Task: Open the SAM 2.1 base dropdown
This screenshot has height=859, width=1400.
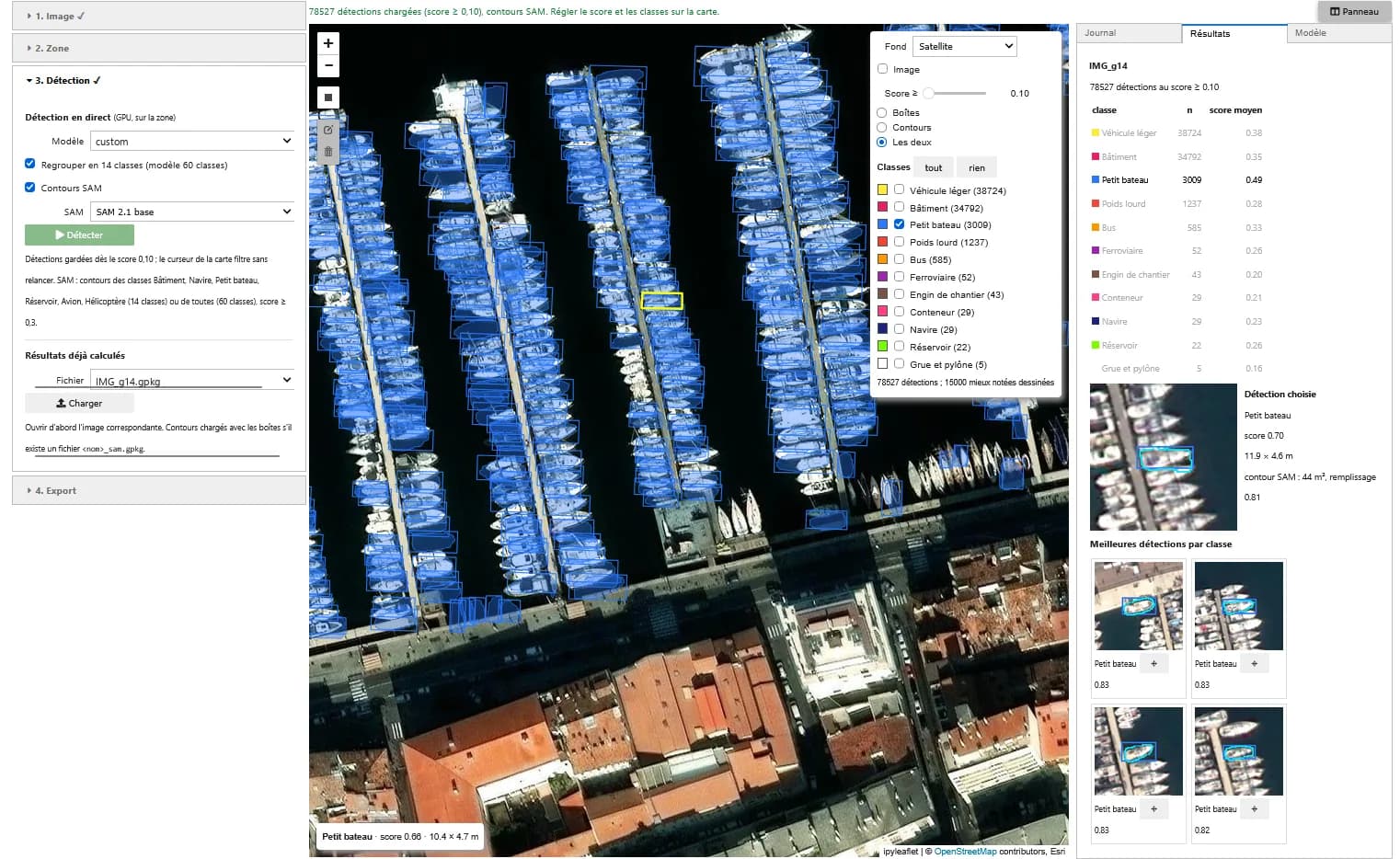Action: click(x=192, y=212)
